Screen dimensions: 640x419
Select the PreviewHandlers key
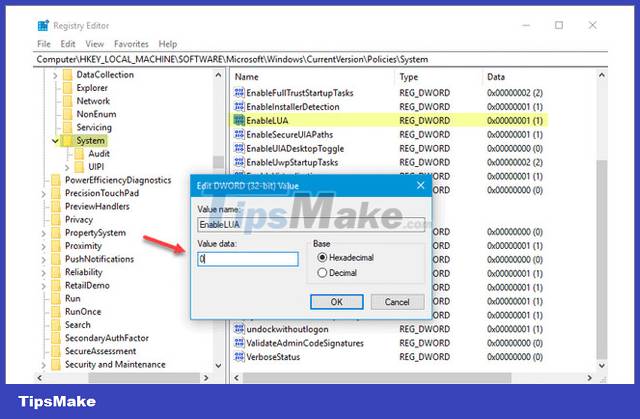click(97, 206)
